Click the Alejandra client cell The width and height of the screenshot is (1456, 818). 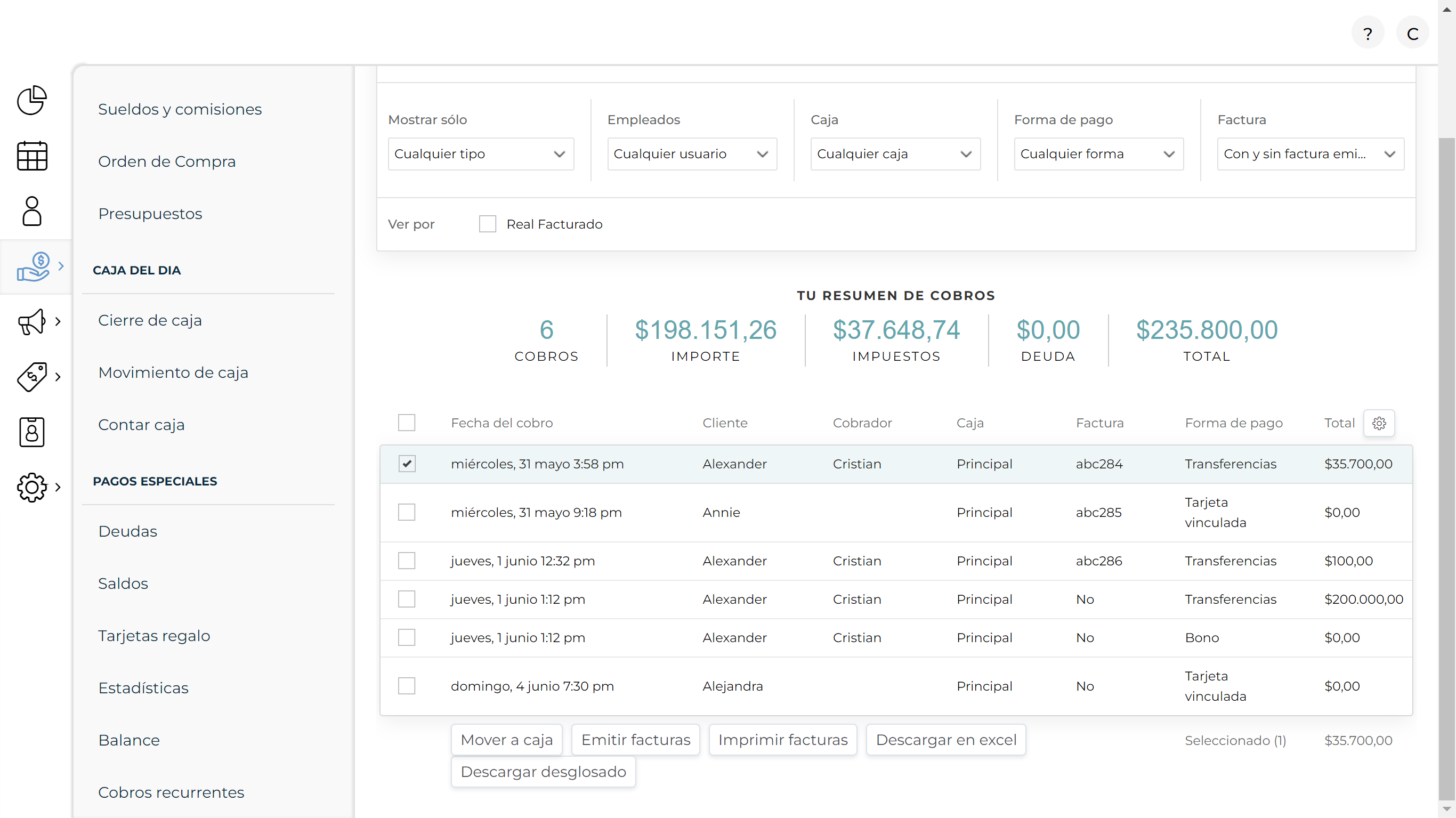(732, 686)
